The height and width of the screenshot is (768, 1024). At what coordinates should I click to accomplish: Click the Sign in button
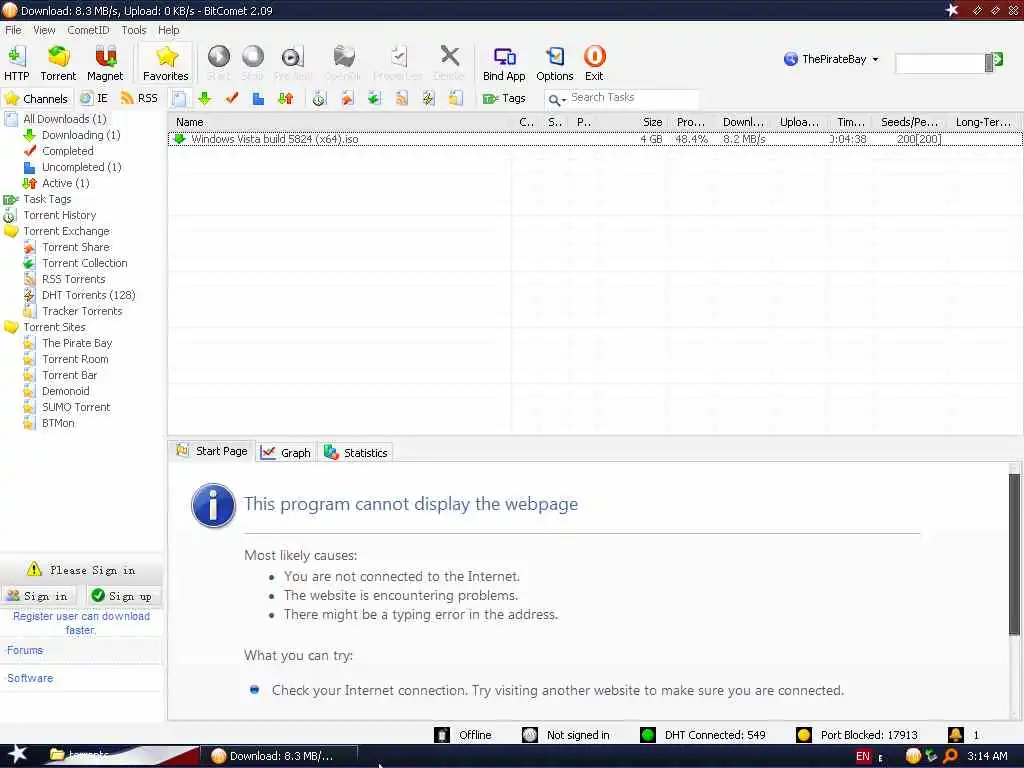point(38,596)
